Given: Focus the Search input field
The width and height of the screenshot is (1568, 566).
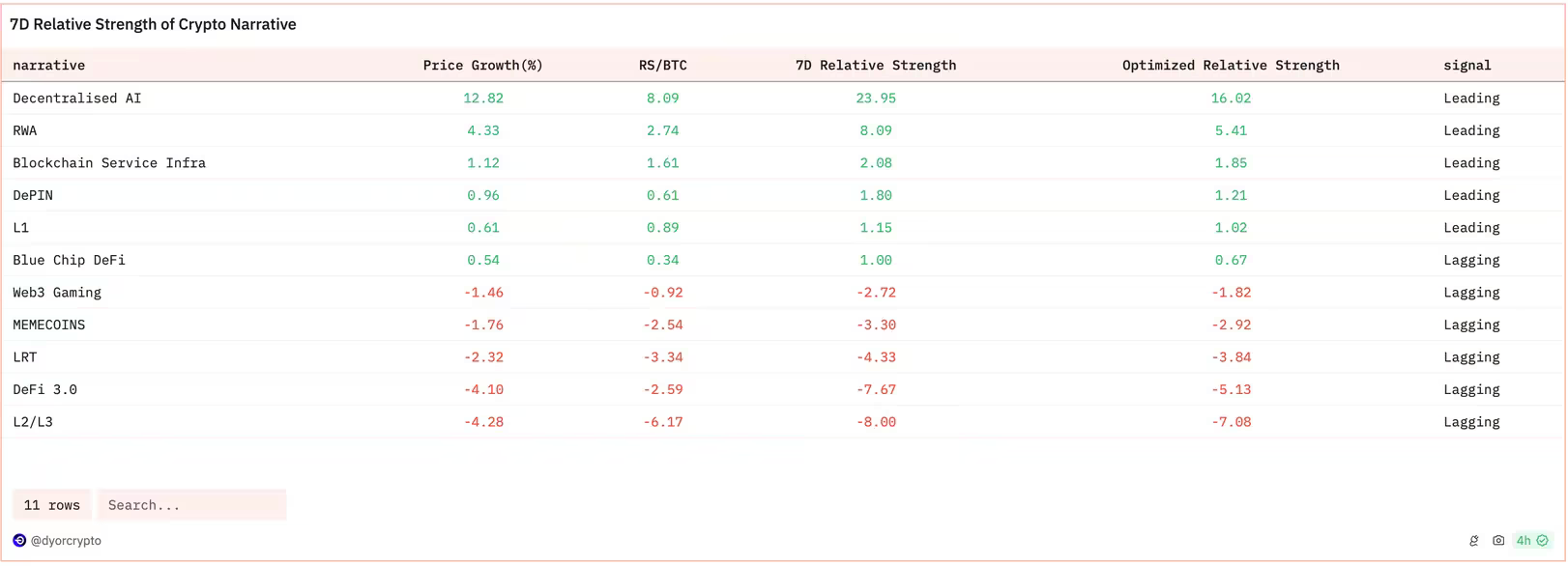Looking at the screenshot, I should click(191, 505).
